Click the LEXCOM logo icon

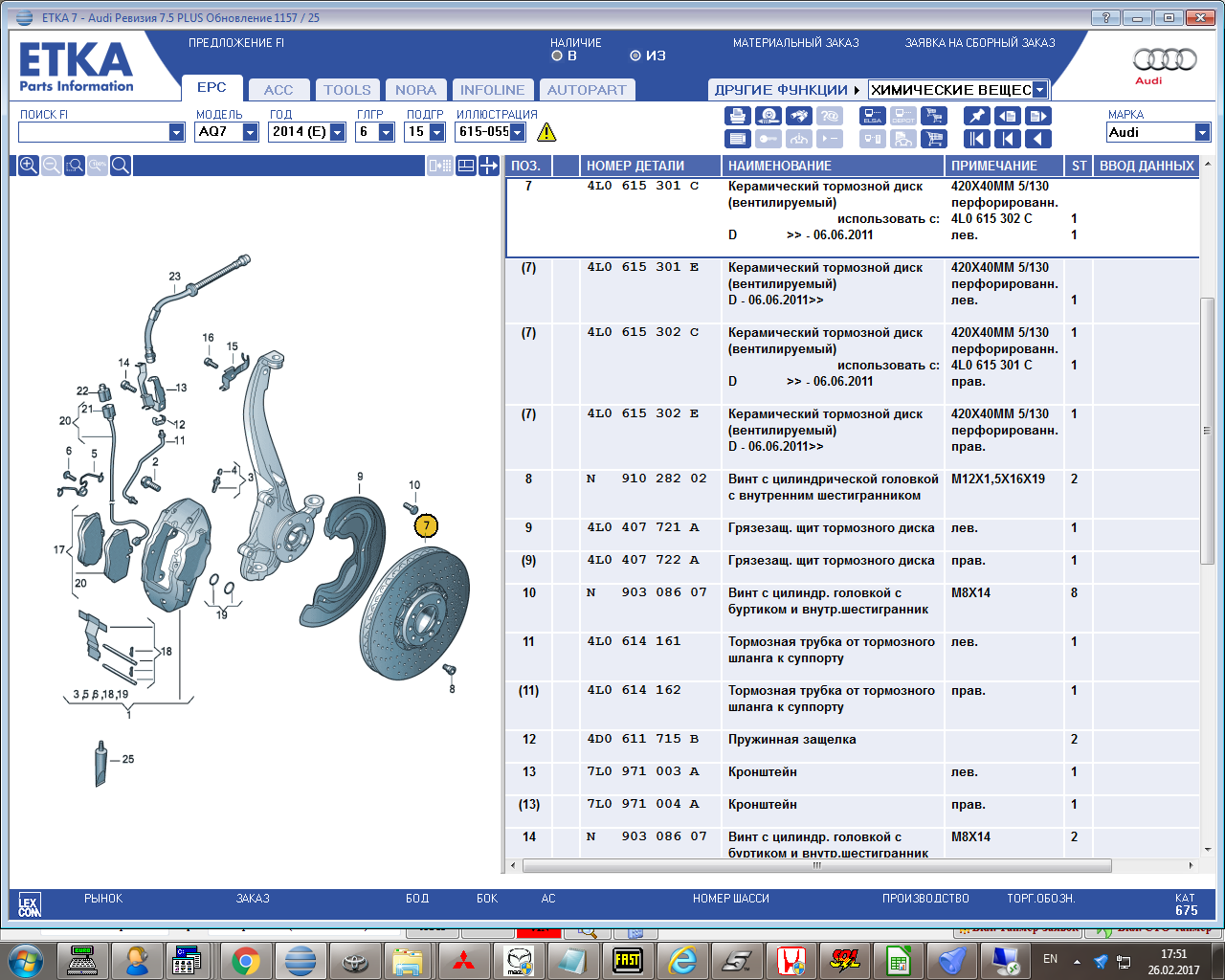[29, 904]
